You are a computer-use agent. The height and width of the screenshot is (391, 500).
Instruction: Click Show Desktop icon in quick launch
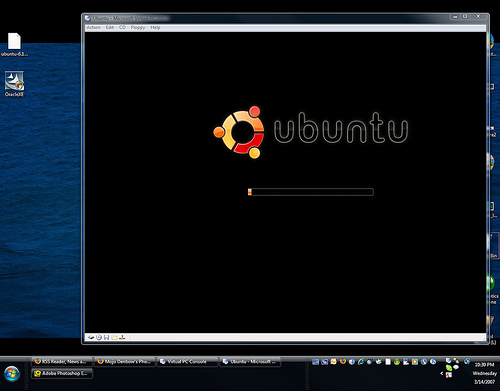point(315,362)
